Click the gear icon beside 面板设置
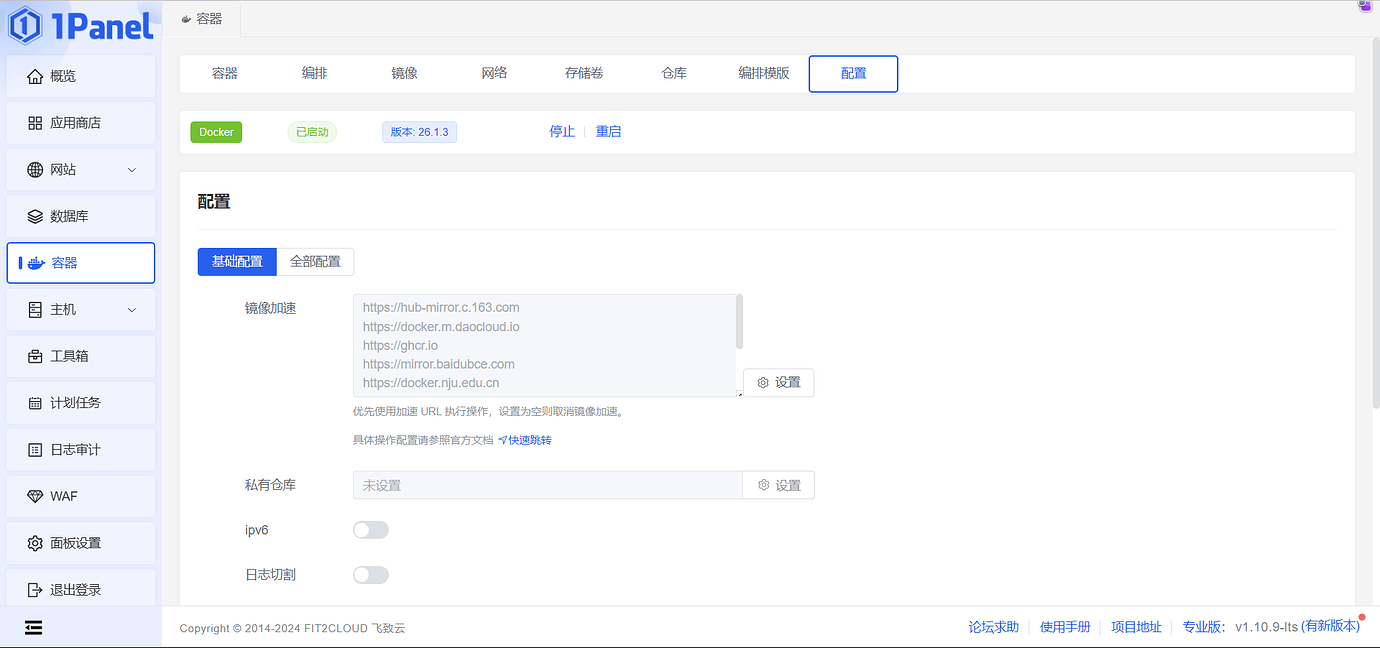Image resolution: width=1380 pixels, height=648 pixels. pyautogui.click(x=35, y=543)
